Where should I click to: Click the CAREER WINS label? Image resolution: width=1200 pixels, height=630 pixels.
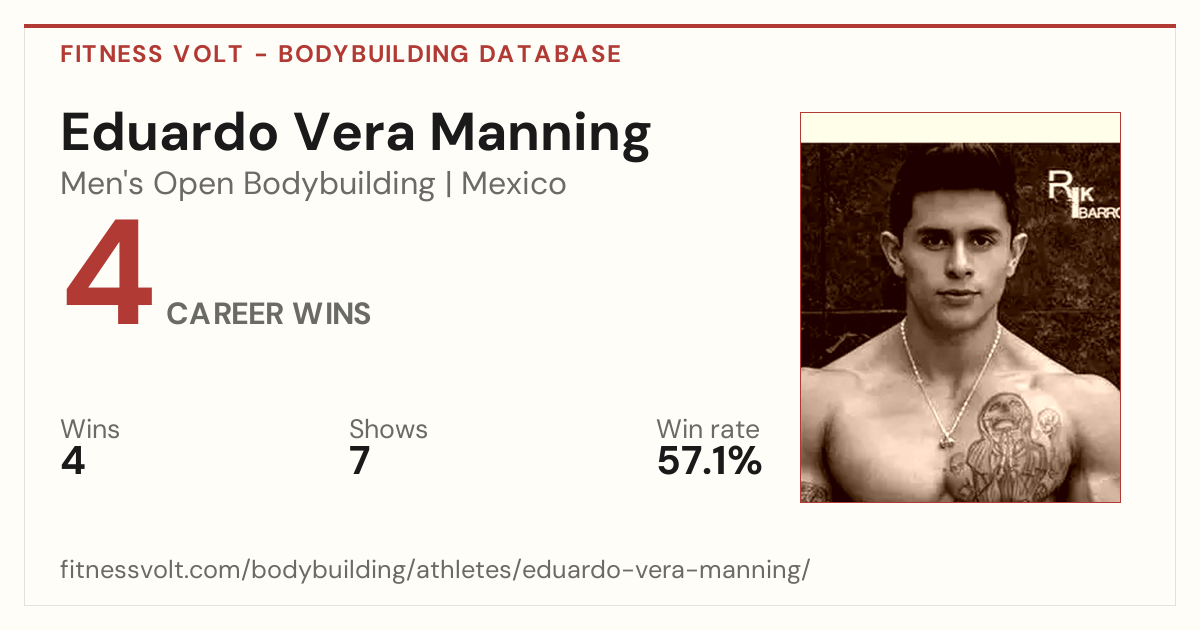tap(269, 314)
